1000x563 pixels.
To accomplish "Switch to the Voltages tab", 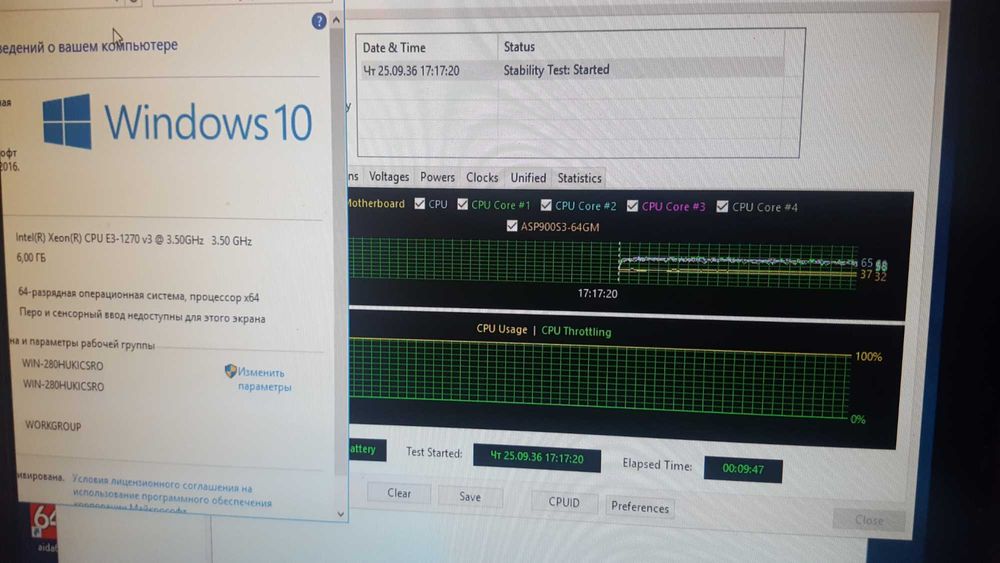I will tap(389, 177).
